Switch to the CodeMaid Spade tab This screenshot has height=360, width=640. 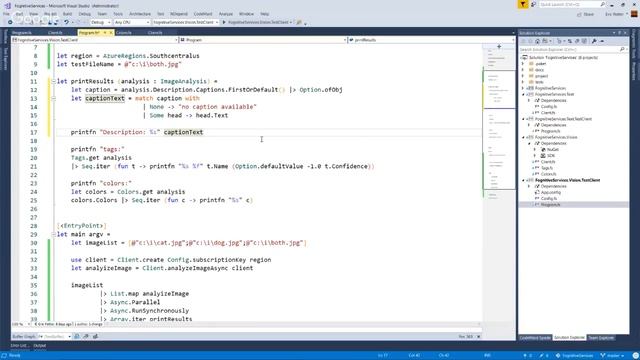tap(535, 338)
